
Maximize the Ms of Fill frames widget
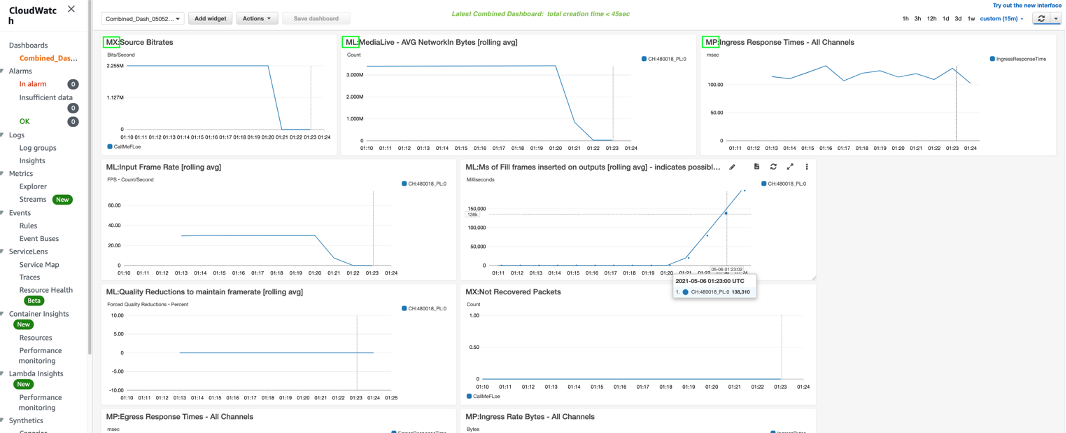coord(790,167)
